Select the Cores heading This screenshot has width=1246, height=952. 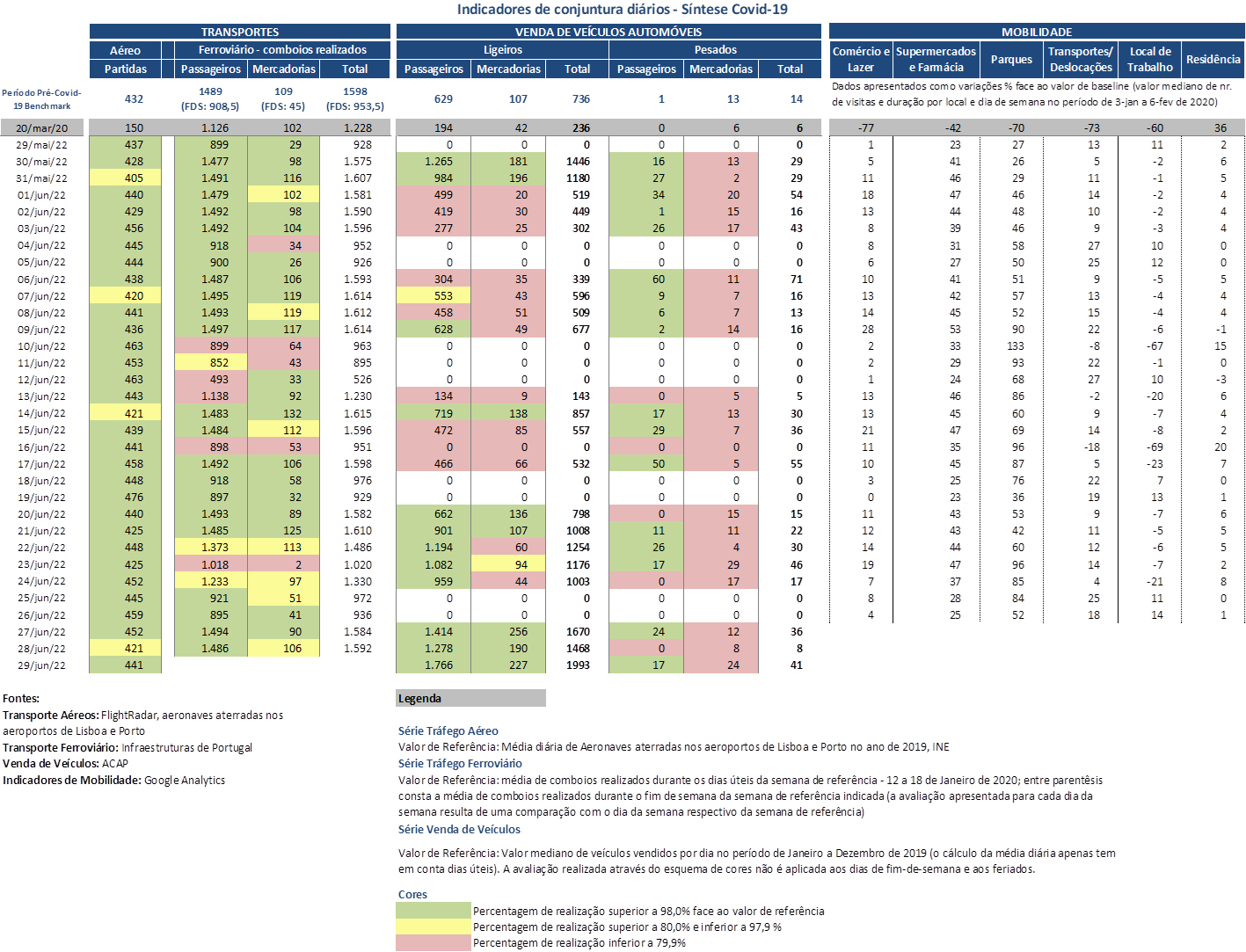tap(412, 895)
